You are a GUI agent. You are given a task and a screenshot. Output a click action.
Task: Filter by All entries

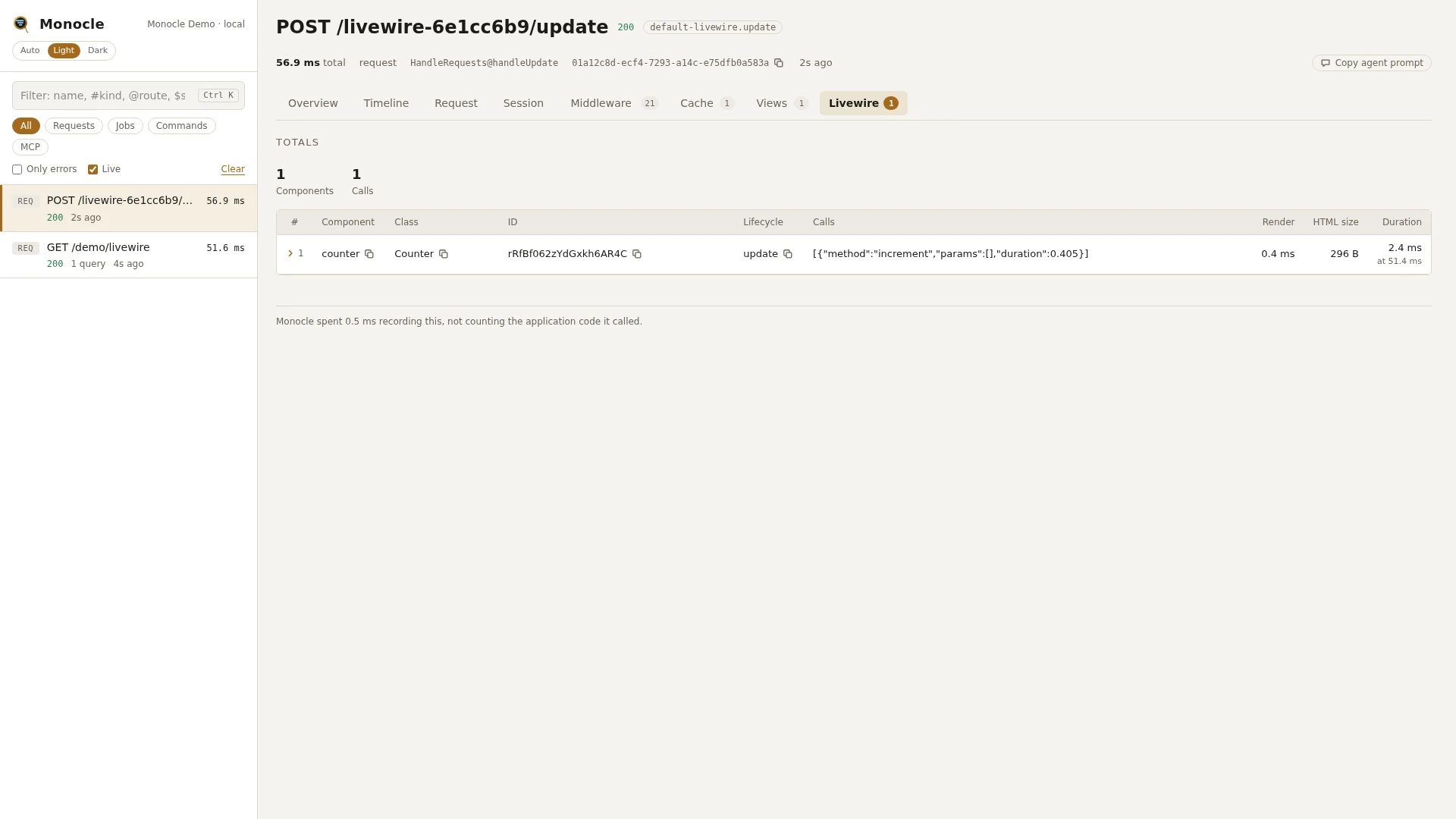tap(26, 126)
